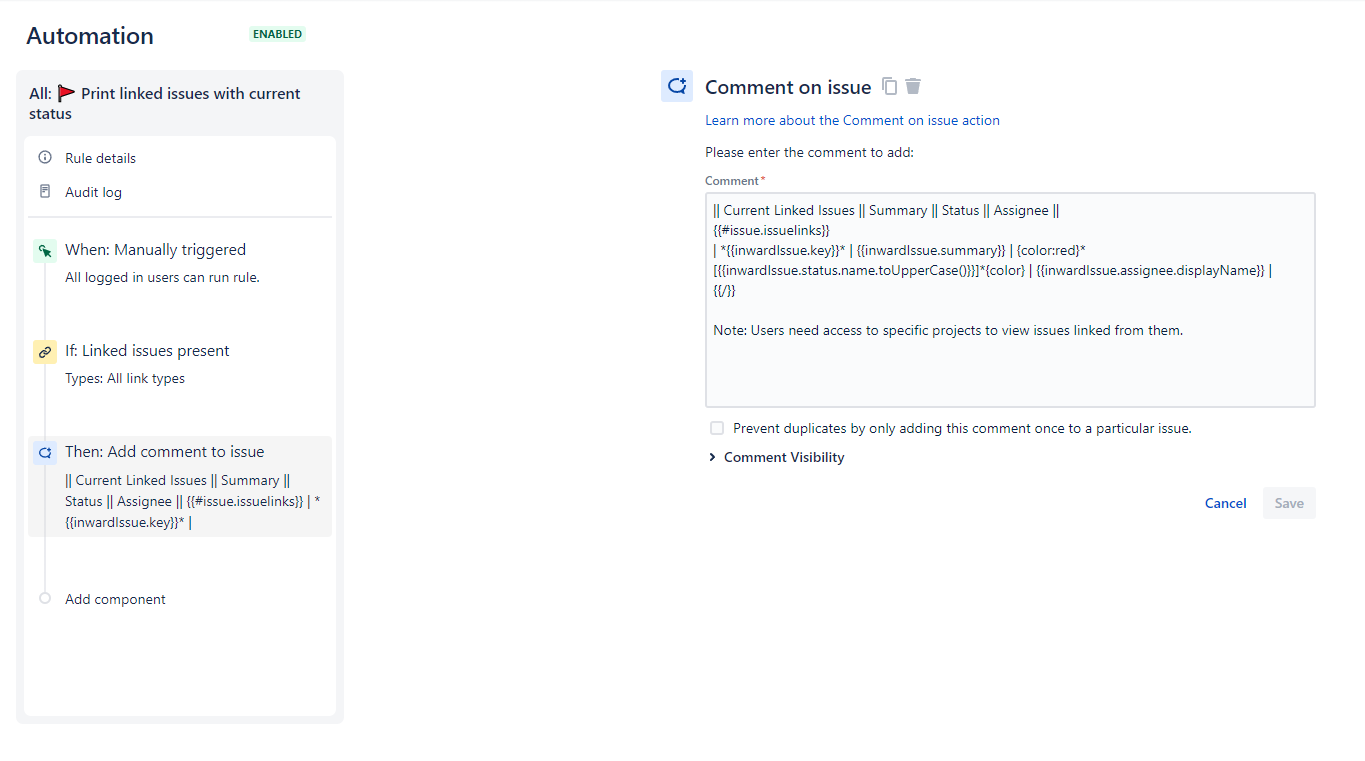Click the Comment on issue refresh icon

coord(677,86)
